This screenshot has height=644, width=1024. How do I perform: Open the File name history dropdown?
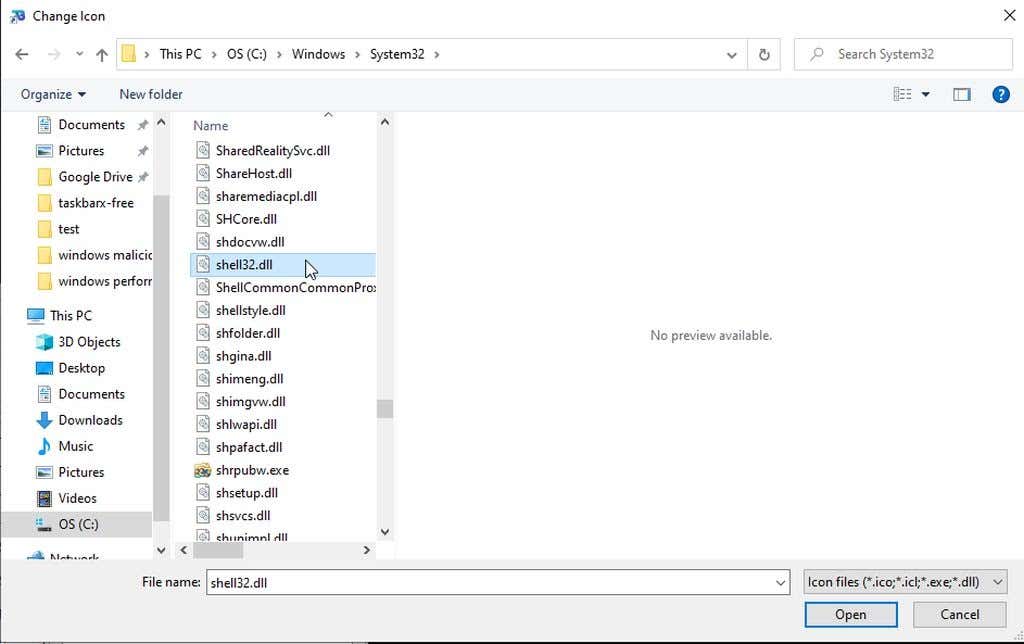click(780, 583)
